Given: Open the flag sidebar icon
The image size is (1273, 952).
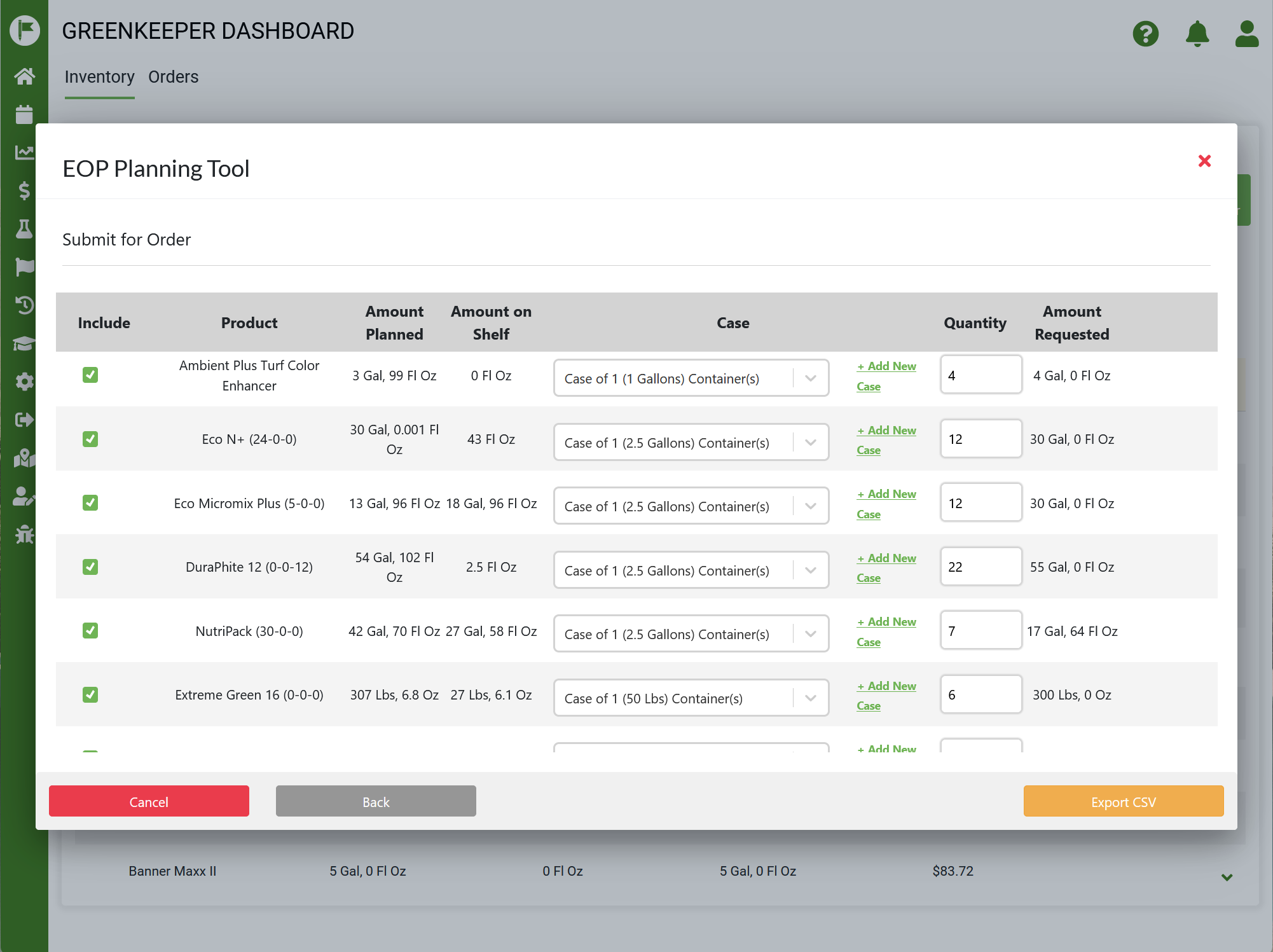Looking at the screenshot, I should click(24, 267).
